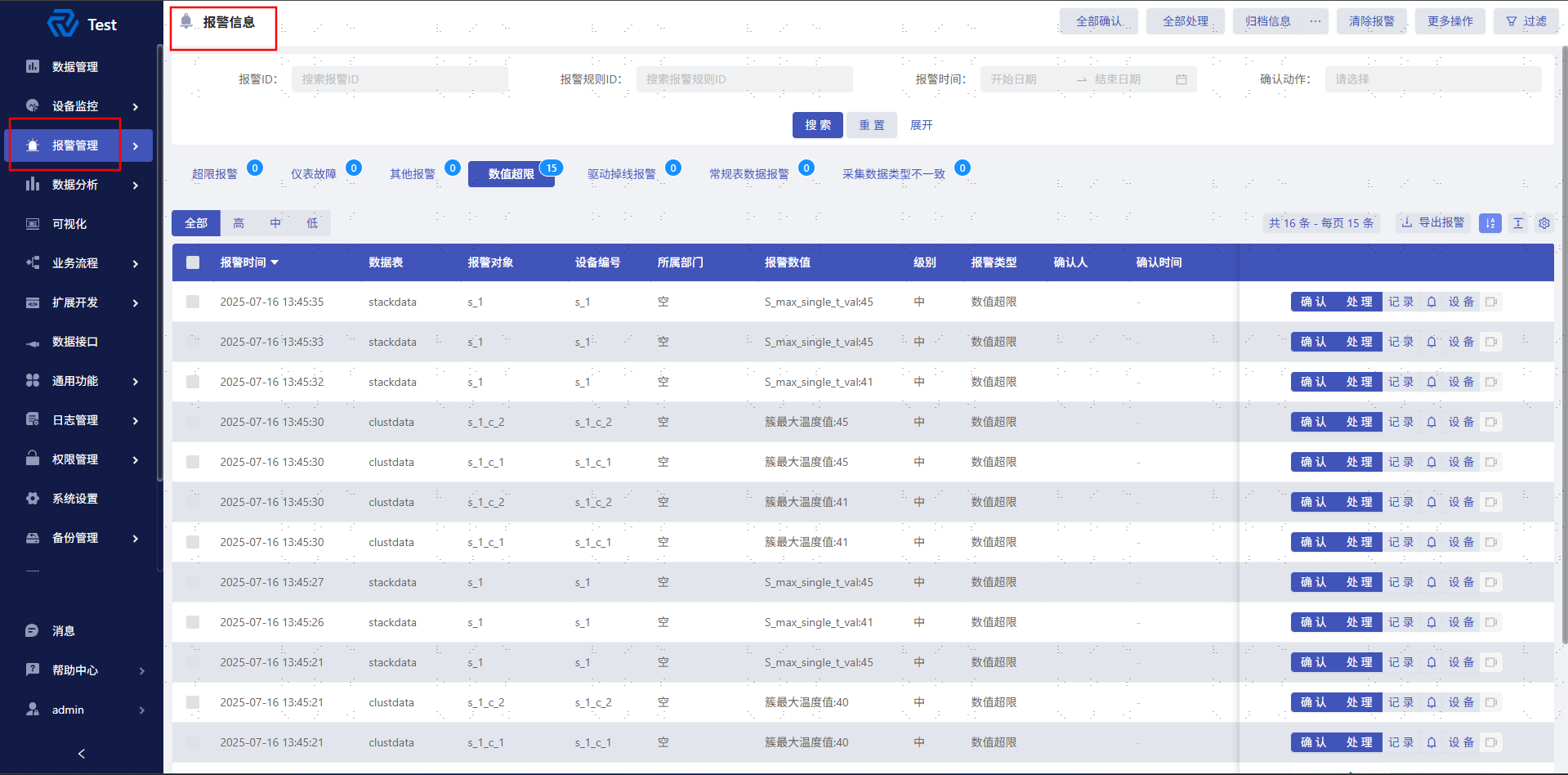The image size is (1568, 775).
Task: Click the 重置 reset button
Action: pos(872,125)
